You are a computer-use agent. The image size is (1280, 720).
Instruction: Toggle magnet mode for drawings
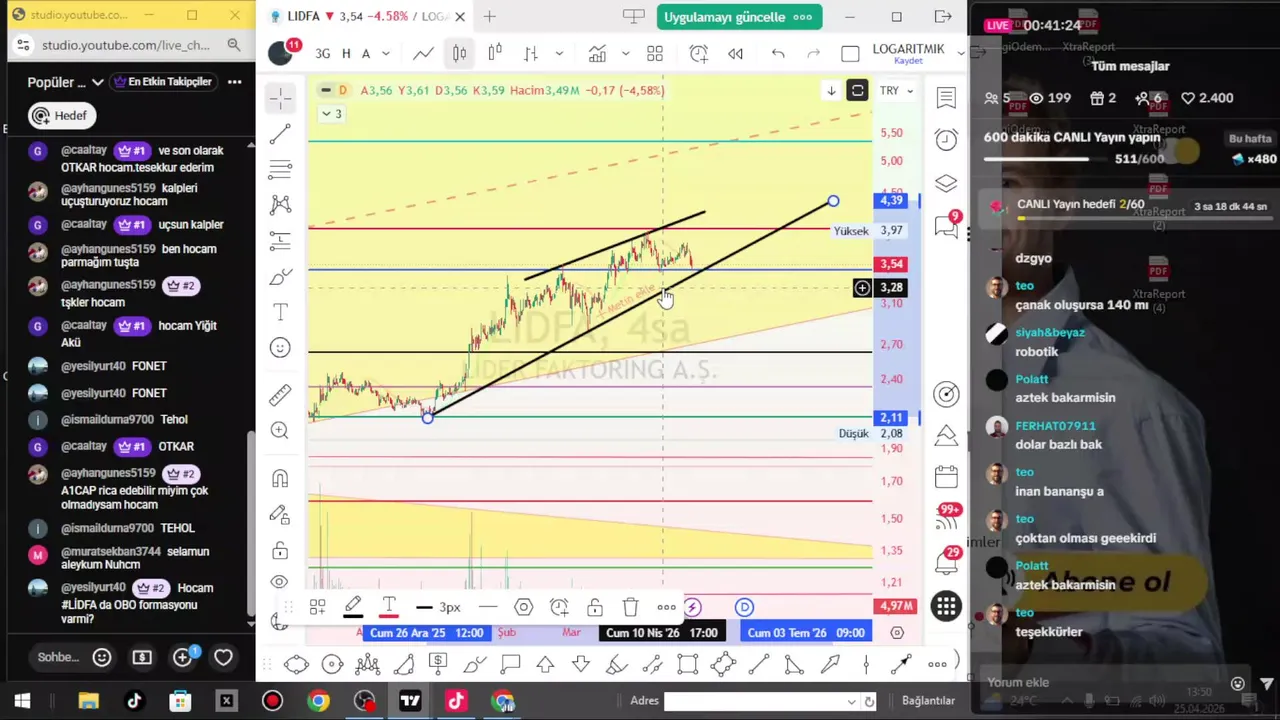click(280, 478)
